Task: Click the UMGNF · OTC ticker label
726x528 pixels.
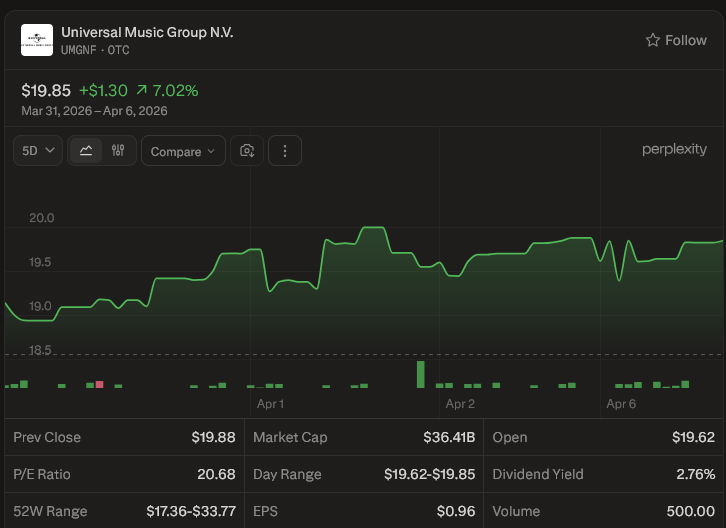Action: pyautogui.click(x=95, y=50)
